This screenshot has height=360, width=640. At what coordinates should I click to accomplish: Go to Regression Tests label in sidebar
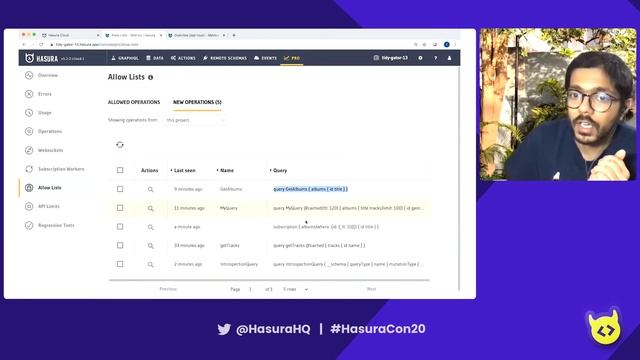(x=56, y=225)
